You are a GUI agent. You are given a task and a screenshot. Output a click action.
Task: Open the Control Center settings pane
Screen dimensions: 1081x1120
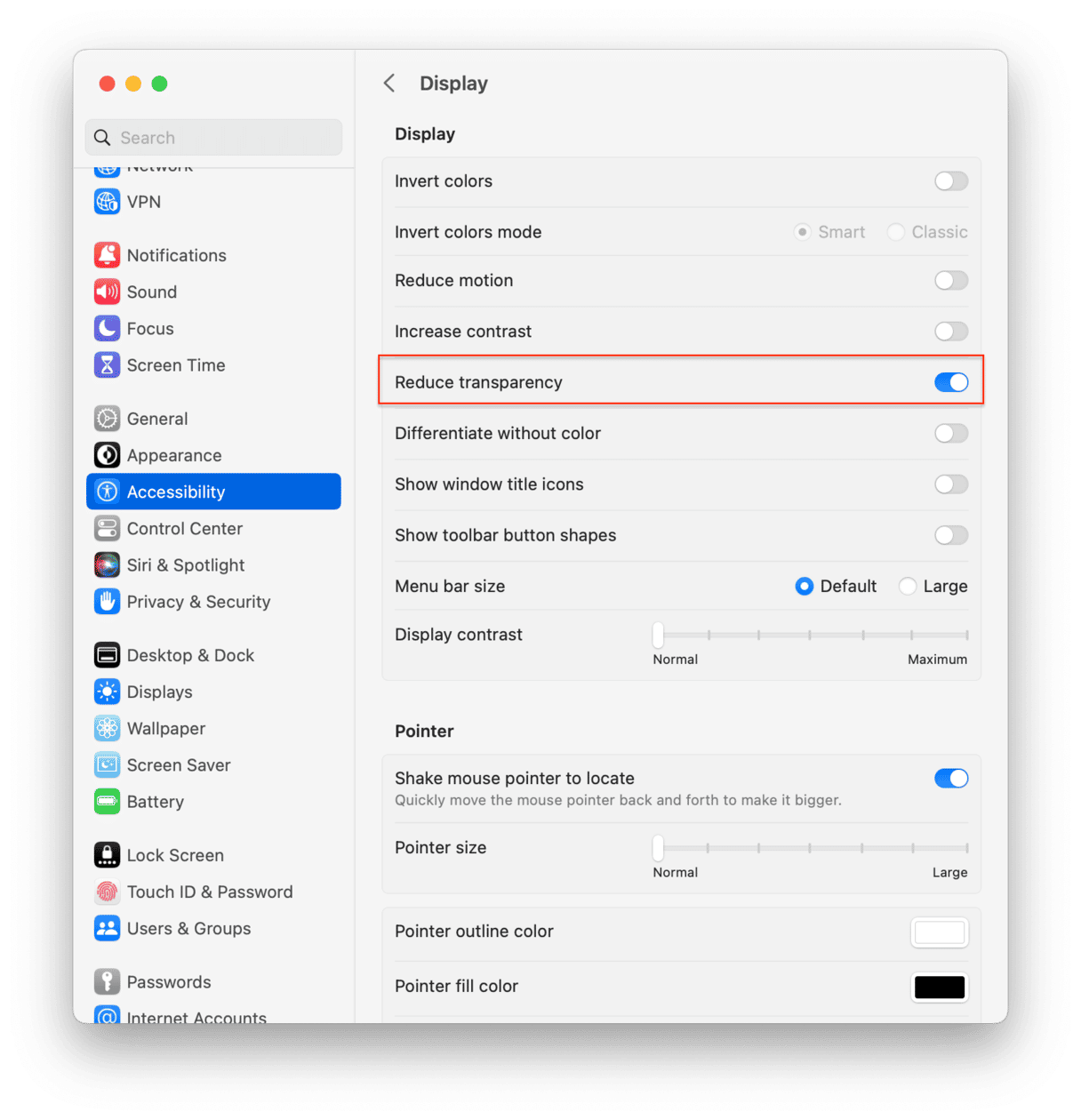[213, 529]
